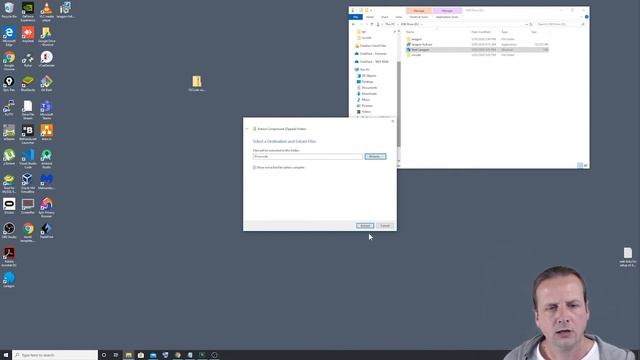Select the selected shortcut row in Explorer

pyautogui.click(x=477, y=49)
